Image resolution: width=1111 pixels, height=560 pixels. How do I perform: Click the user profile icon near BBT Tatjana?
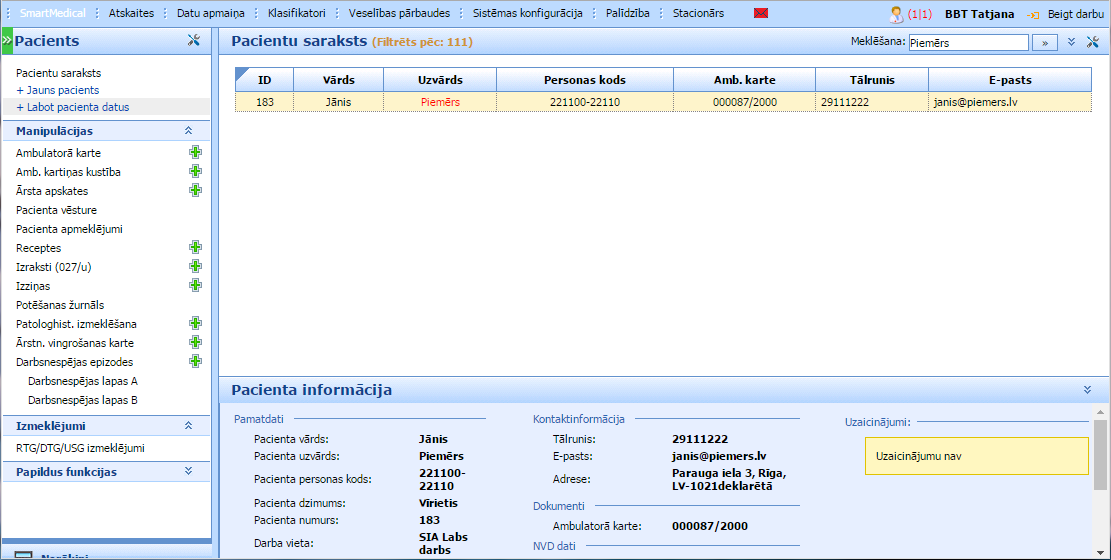896,14
